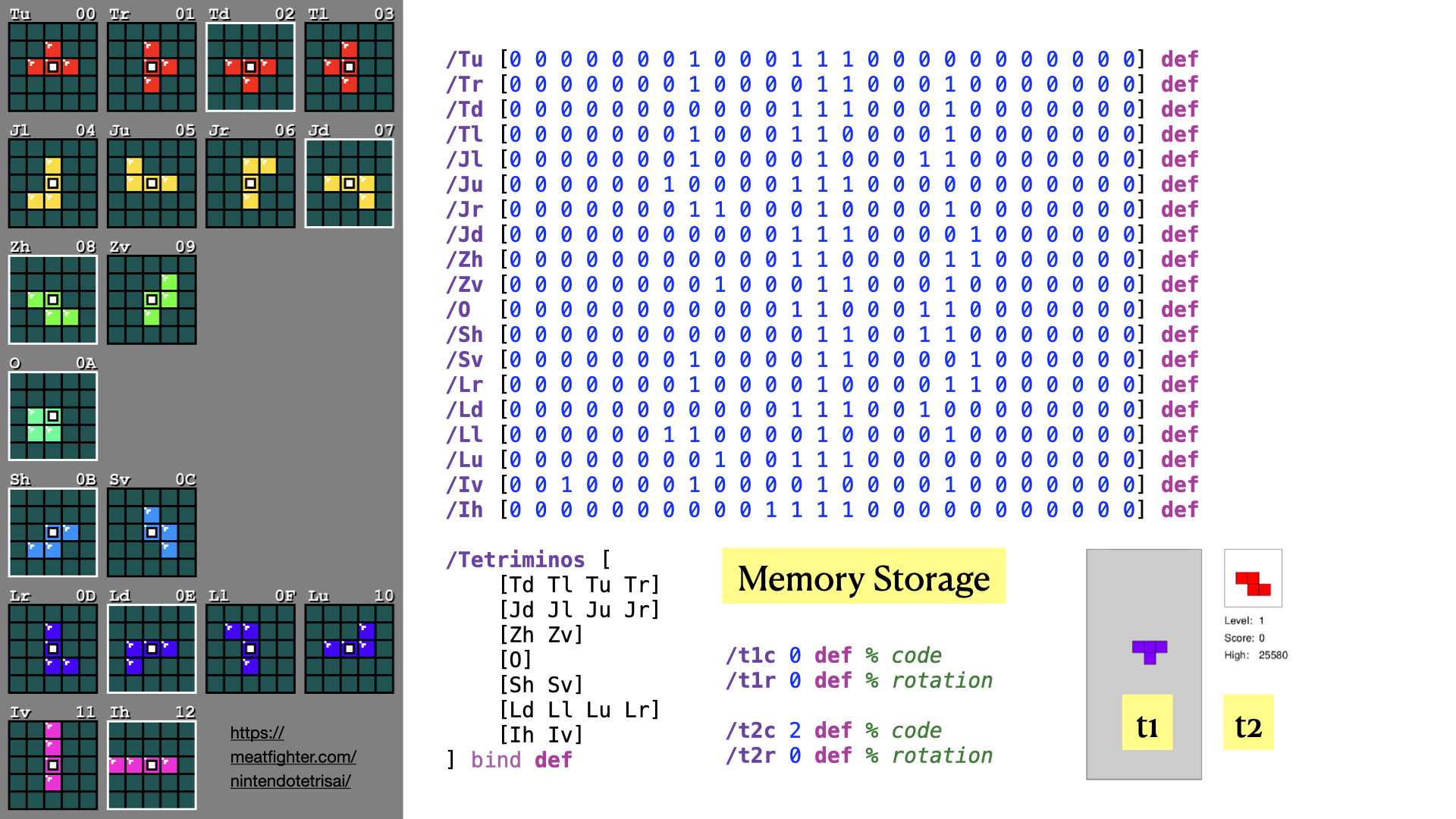Click the /Tl definition name
Image resolution: width=1456 pixels, height=819 pixels.
(464, 134)
